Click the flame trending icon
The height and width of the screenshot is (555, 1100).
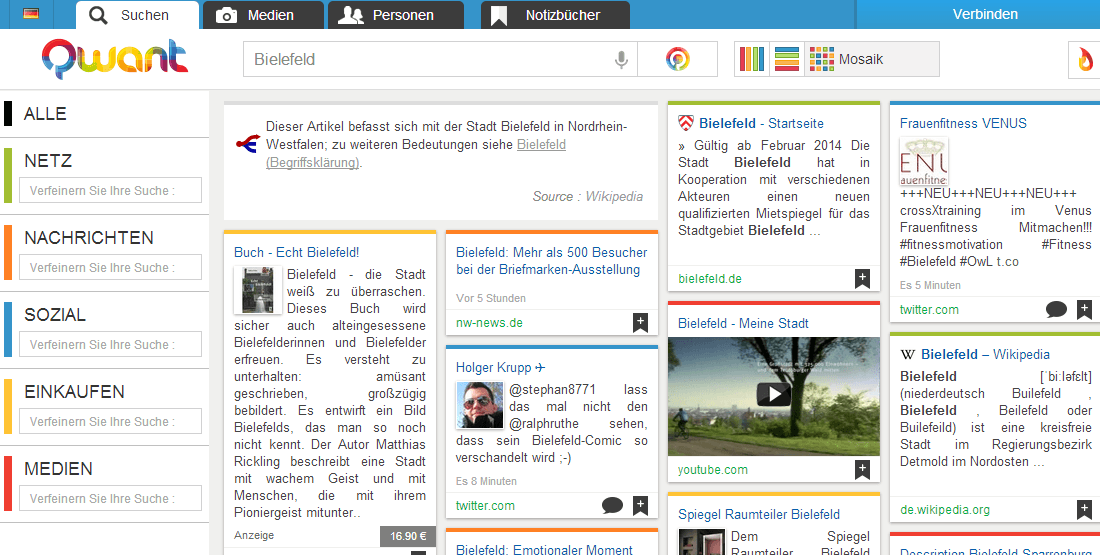pos(1086,60)
